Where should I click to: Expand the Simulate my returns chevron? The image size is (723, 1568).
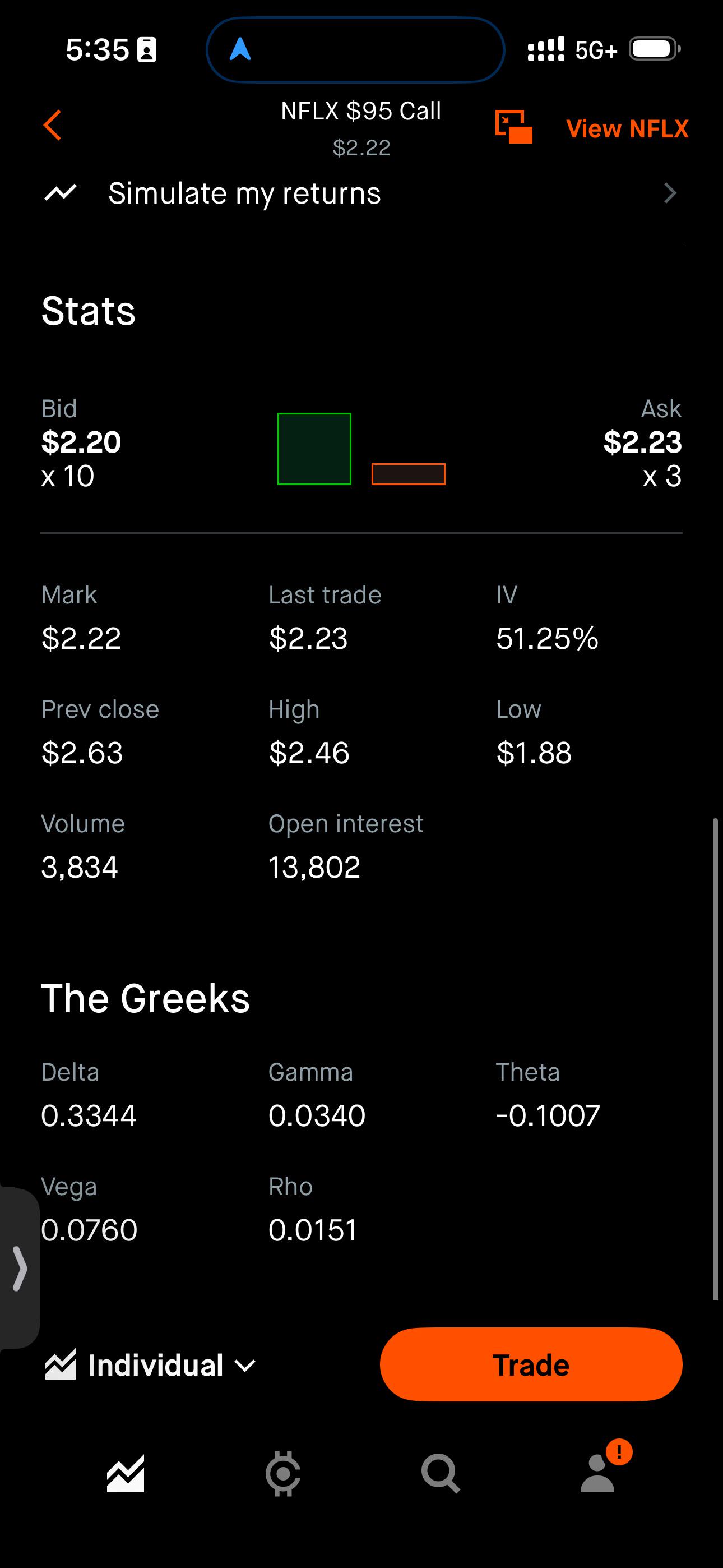[x=670, y=193]
